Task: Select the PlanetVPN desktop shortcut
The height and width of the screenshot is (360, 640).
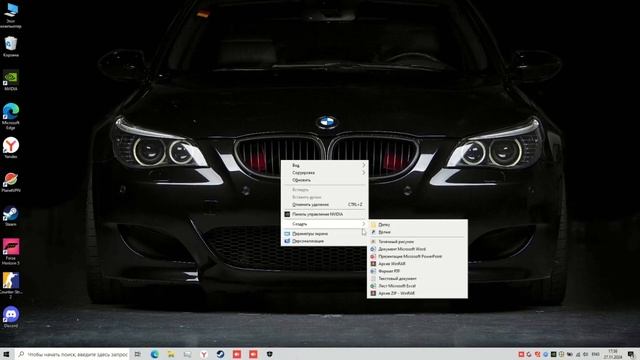Action: [11, 182]
